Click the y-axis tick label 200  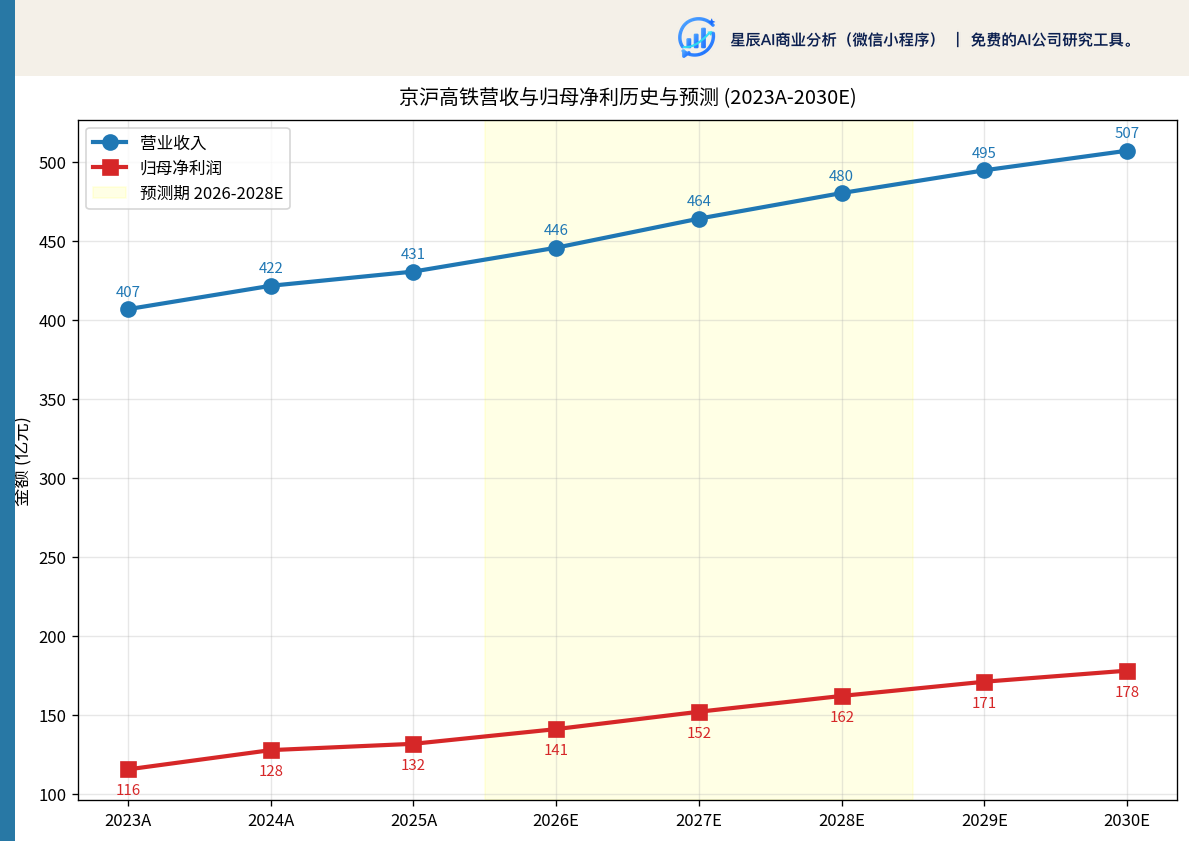[x=52, y=637]
